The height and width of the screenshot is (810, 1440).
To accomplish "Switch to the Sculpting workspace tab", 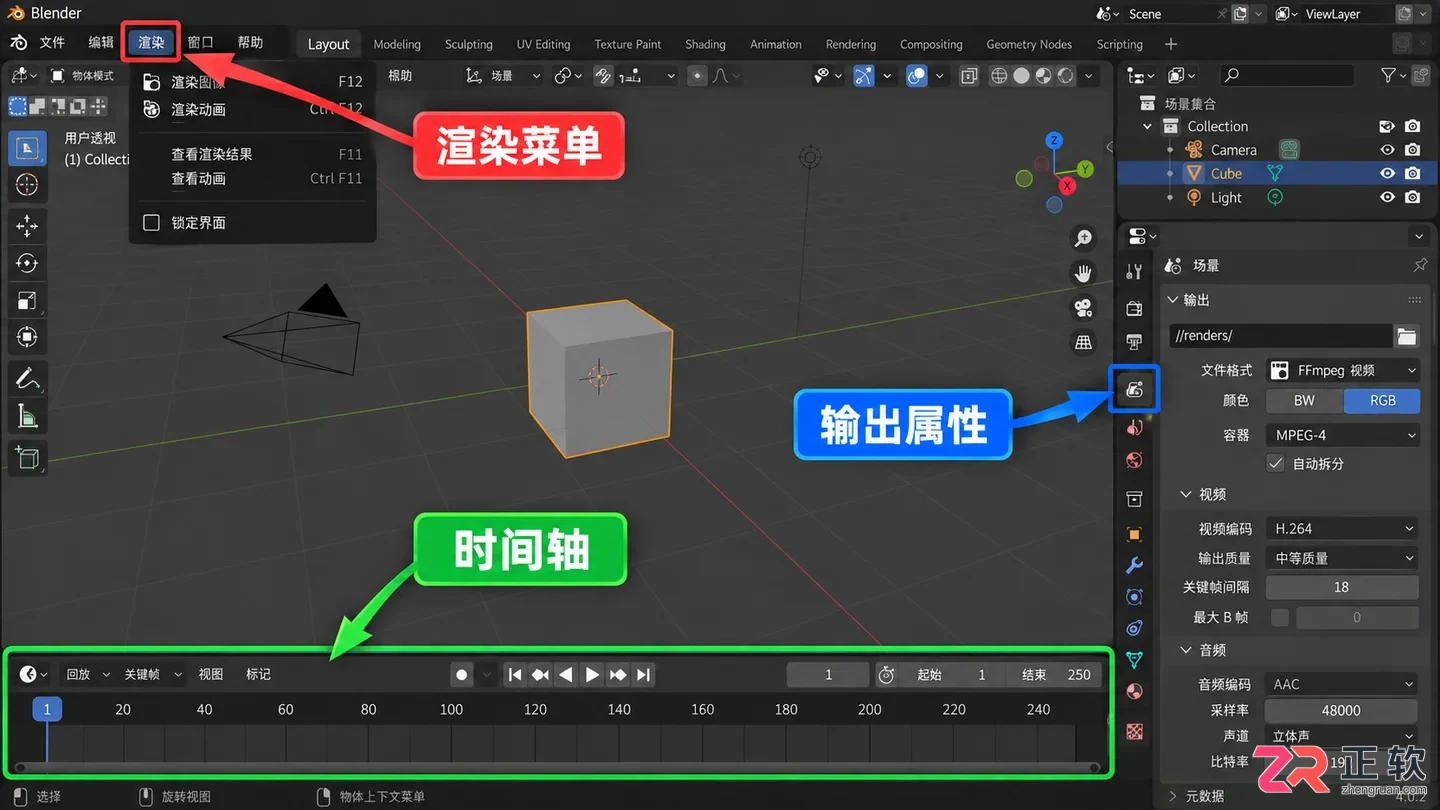I will [469, 44].
